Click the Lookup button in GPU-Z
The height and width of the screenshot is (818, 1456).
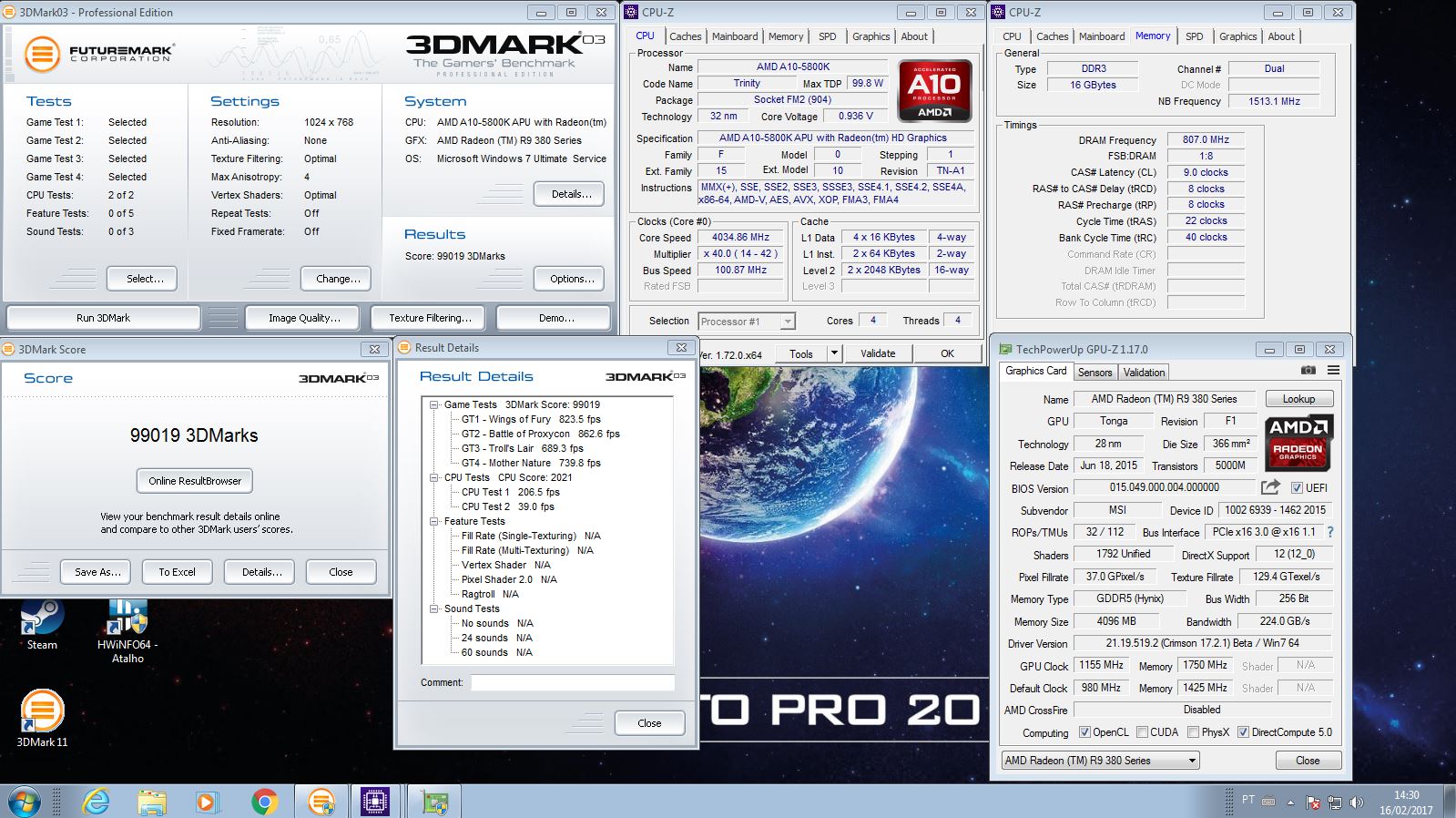tap(1298, 399)
